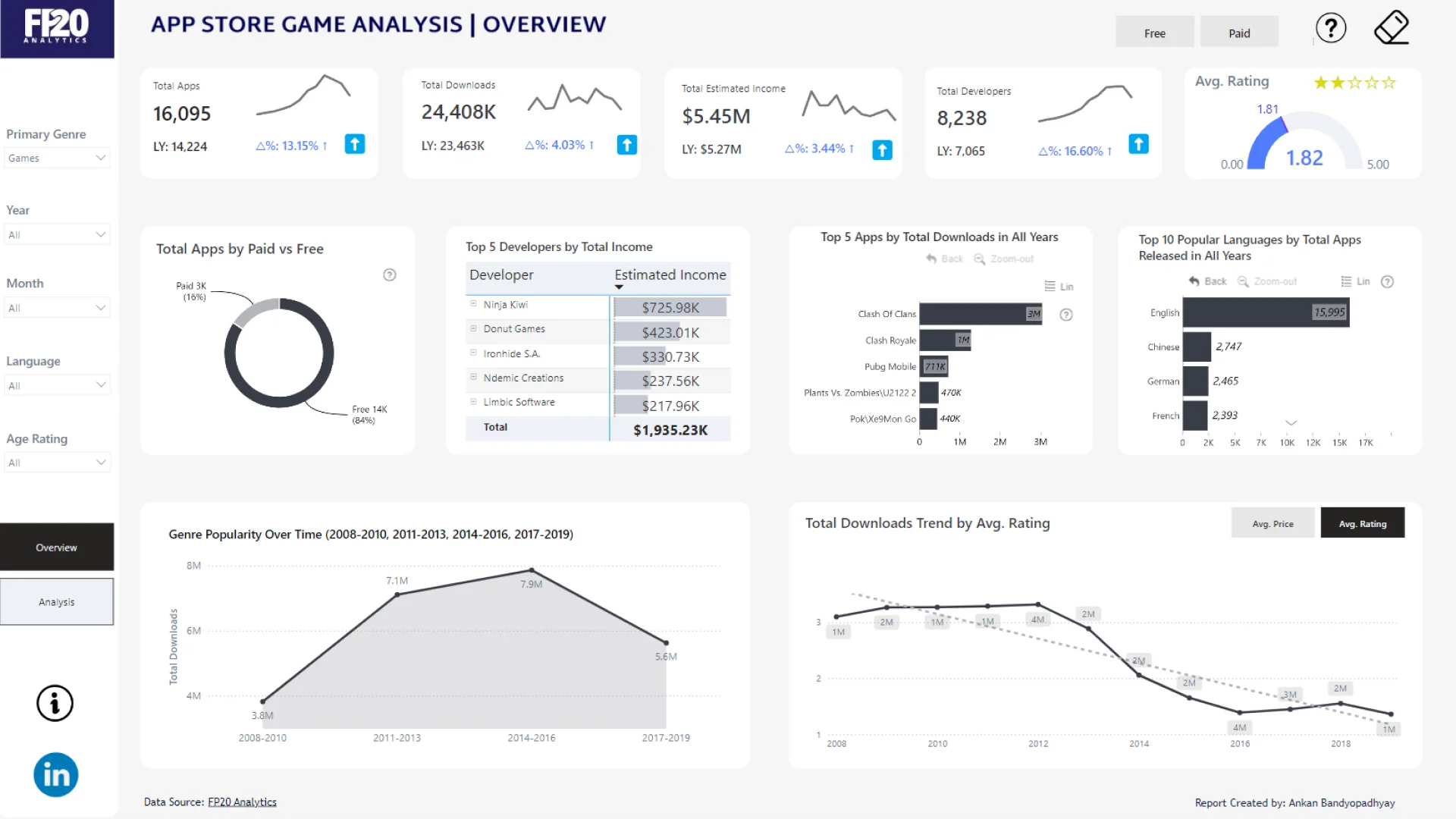
Task: Open help icon on Paid vs Free chart
Action: (x=390, y=275)
